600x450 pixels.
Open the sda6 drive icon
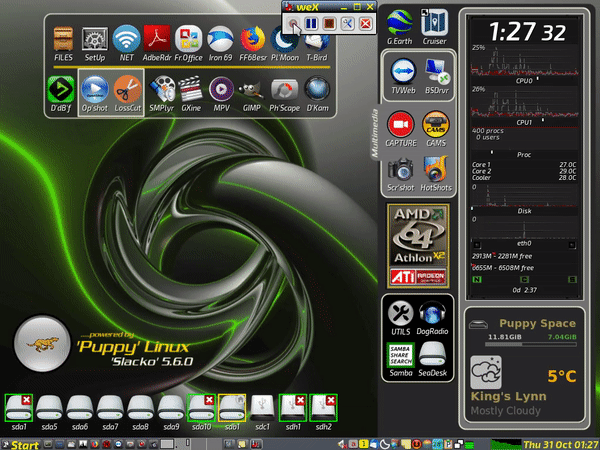point(80,408)
